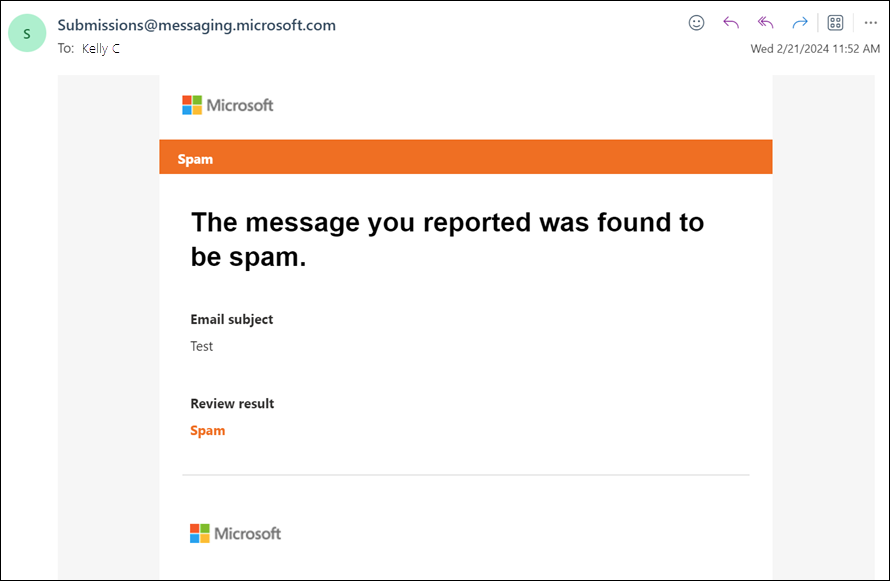Click the Submissions@messaging.microsoft.com sender address
890x581 pixels.
pyautogui.click(x=197, y=25)
